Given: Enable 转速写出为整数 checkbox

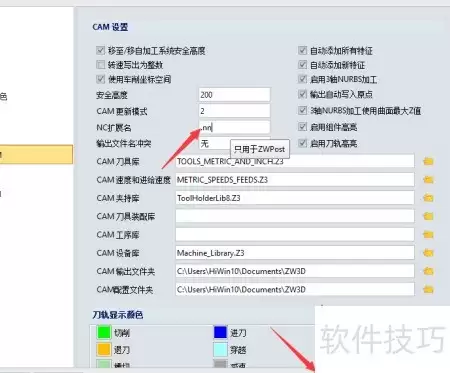Looking at the screenshot, I should 100,65.
